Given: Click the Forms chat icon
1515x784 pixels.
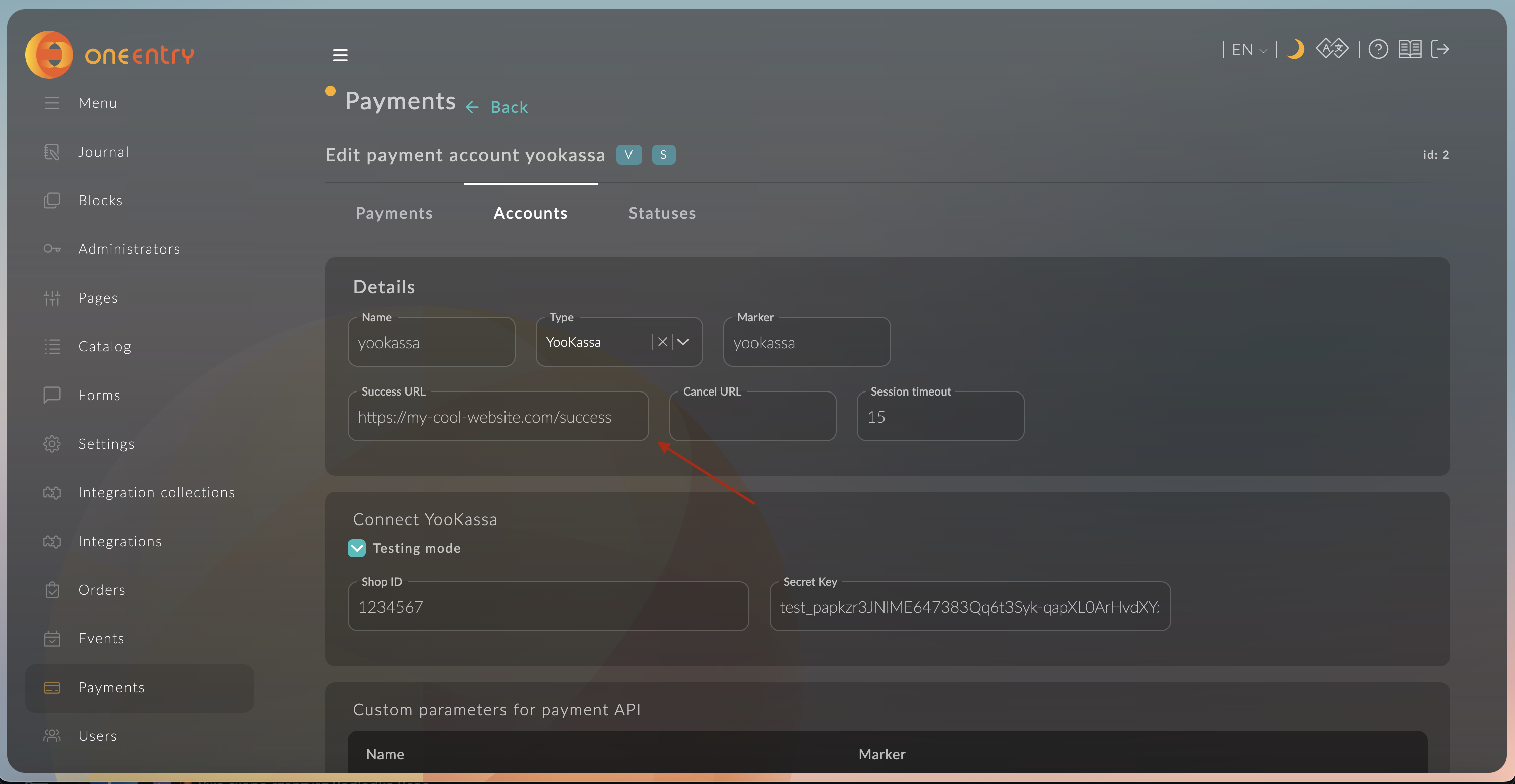Looking at the screenshot, I should (52, 395).
